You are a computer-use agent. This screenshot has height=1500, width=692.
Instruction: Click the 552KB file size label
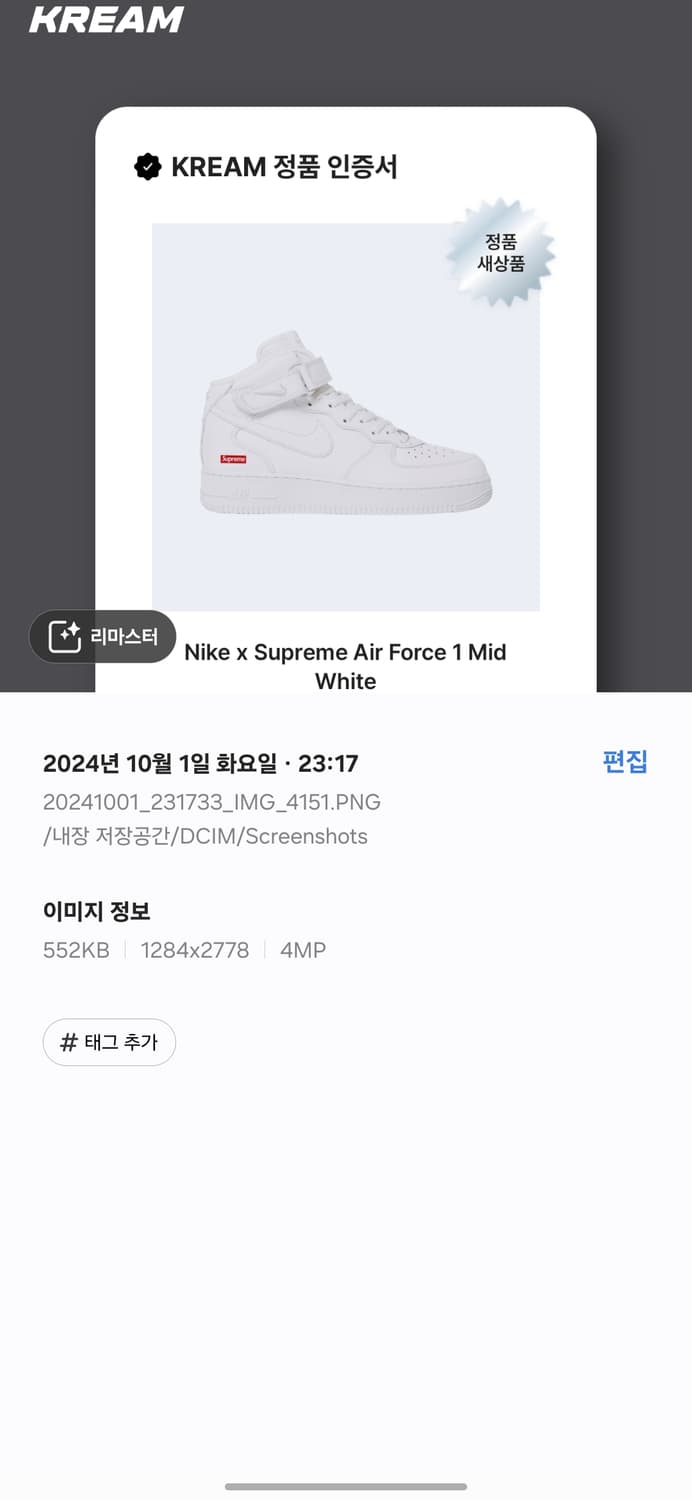click(x=75, y=950)
